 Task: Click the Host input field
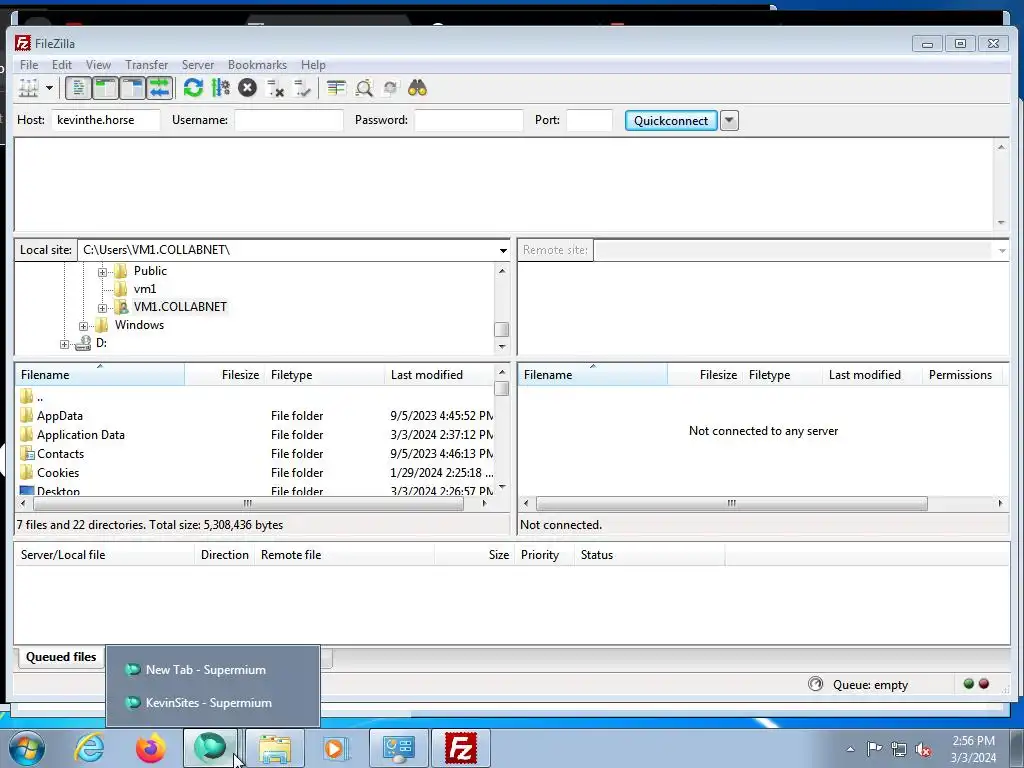coord(105,120)
